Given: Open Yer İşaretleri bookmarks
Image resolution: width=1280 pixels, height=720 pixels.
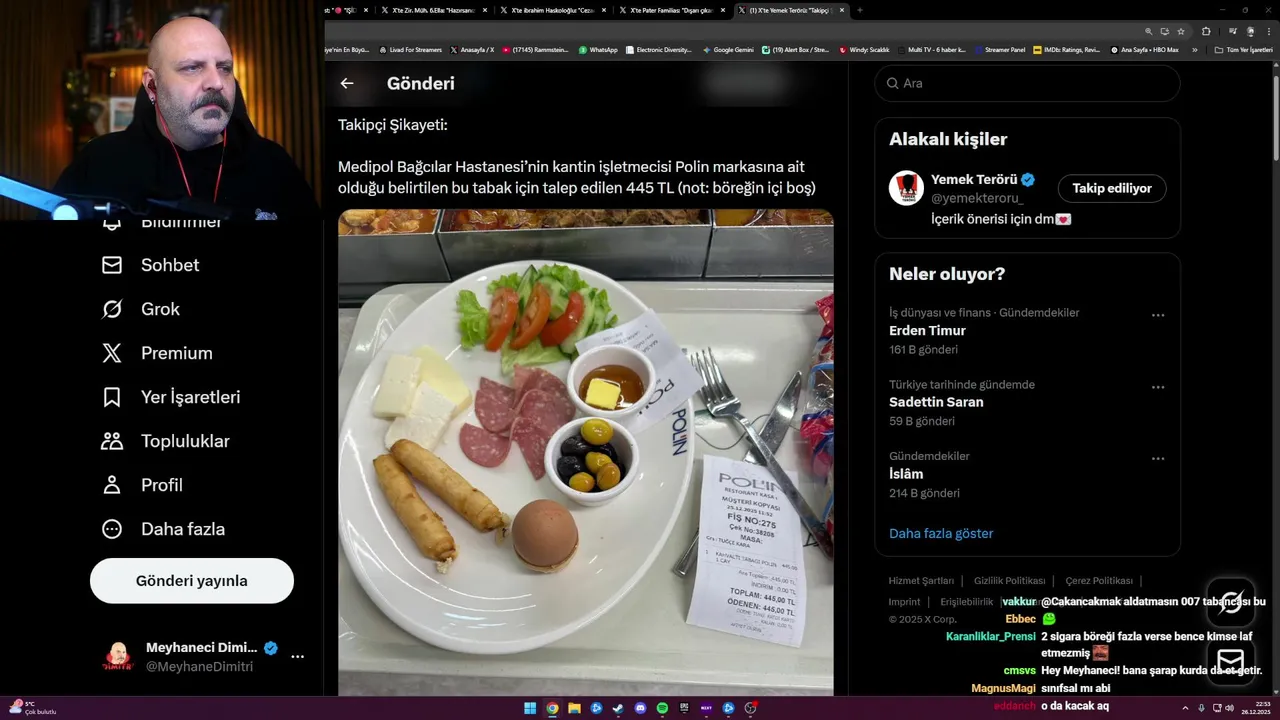Looking at the screenshot, I should point(171,397).
